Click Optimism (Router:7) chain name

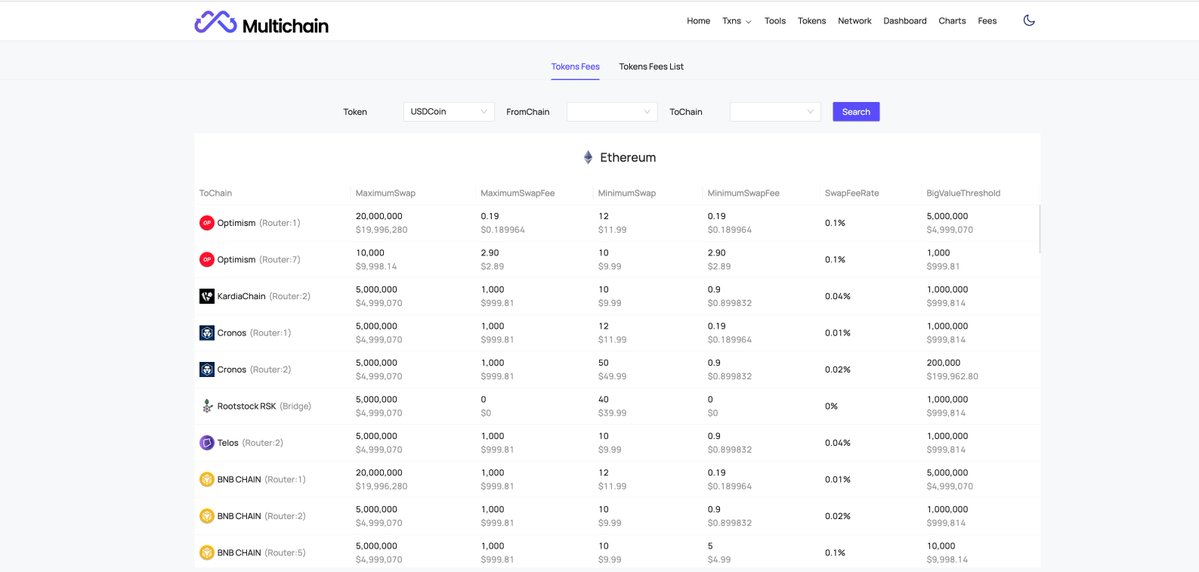[x=258, y=260]
